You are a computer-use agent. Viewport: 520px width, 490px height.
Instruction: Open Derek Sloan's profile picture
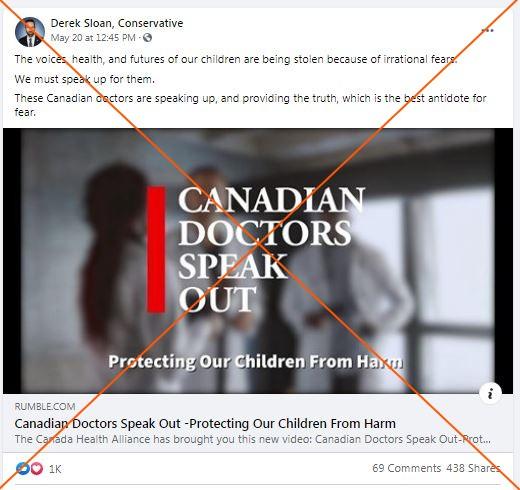click(x=30, y=32)
